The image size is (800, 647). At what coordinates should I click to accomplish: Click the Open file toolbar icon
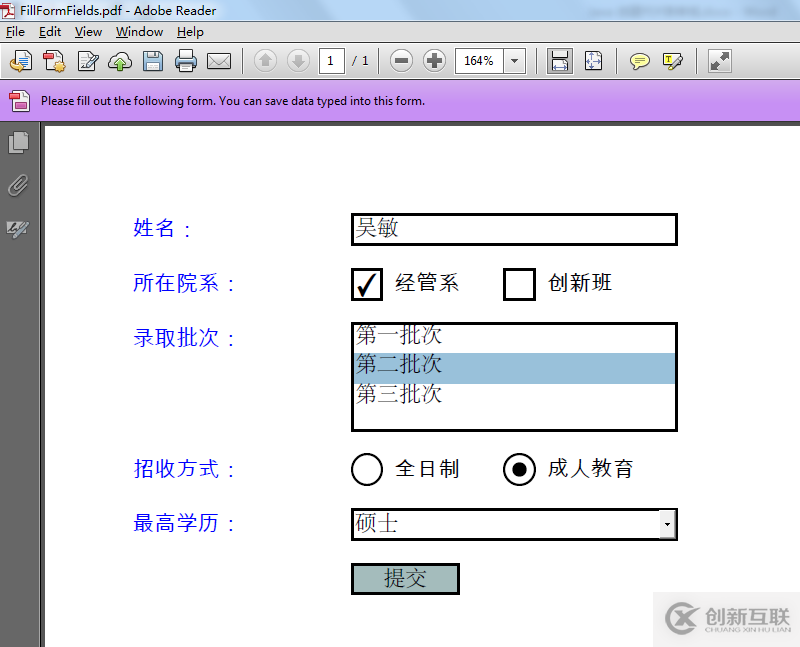[x=21, y=61]
